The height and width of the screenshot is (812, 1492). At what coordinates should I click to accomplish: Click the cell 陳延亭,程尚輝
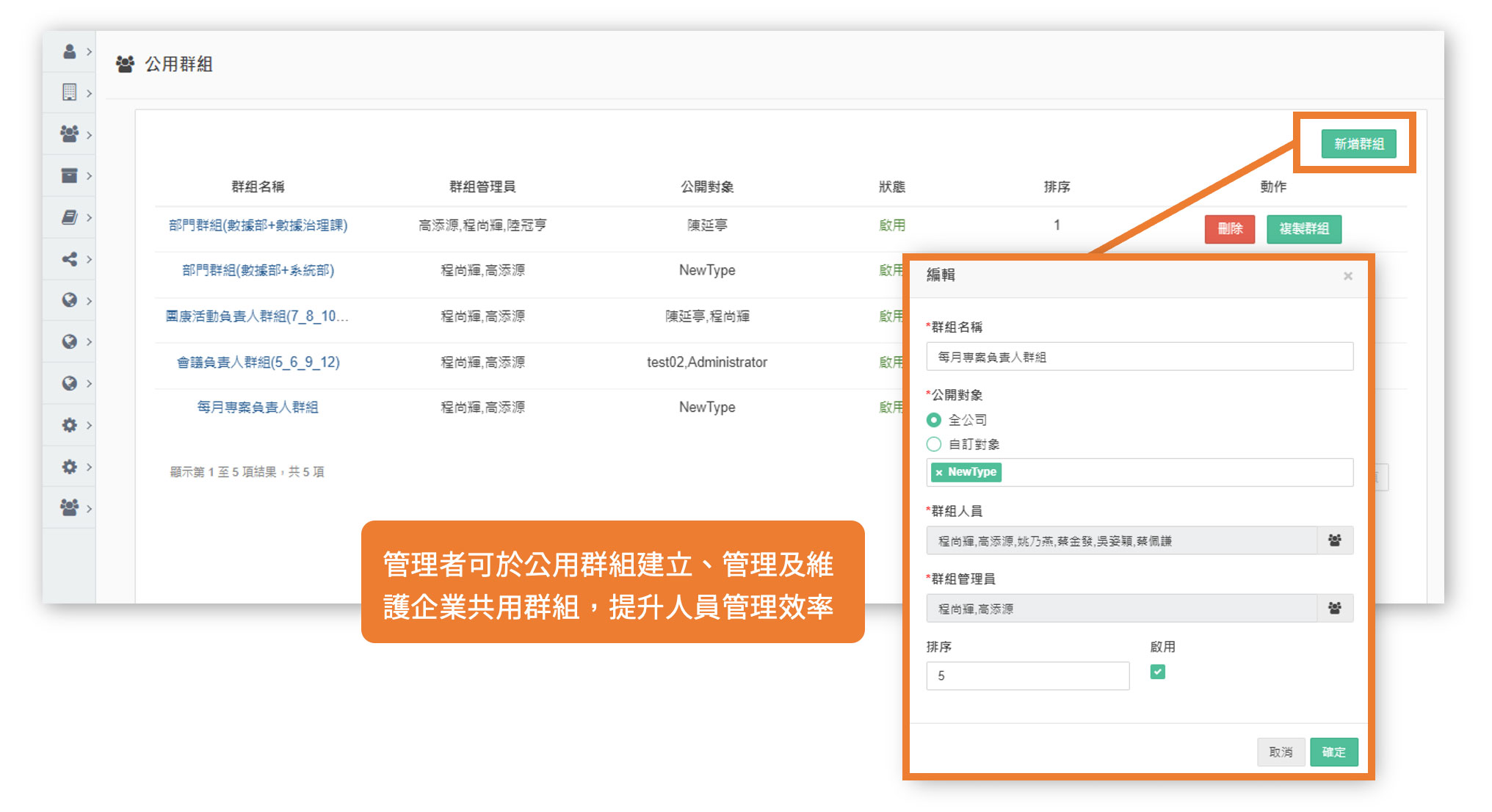tap(707, 316)
